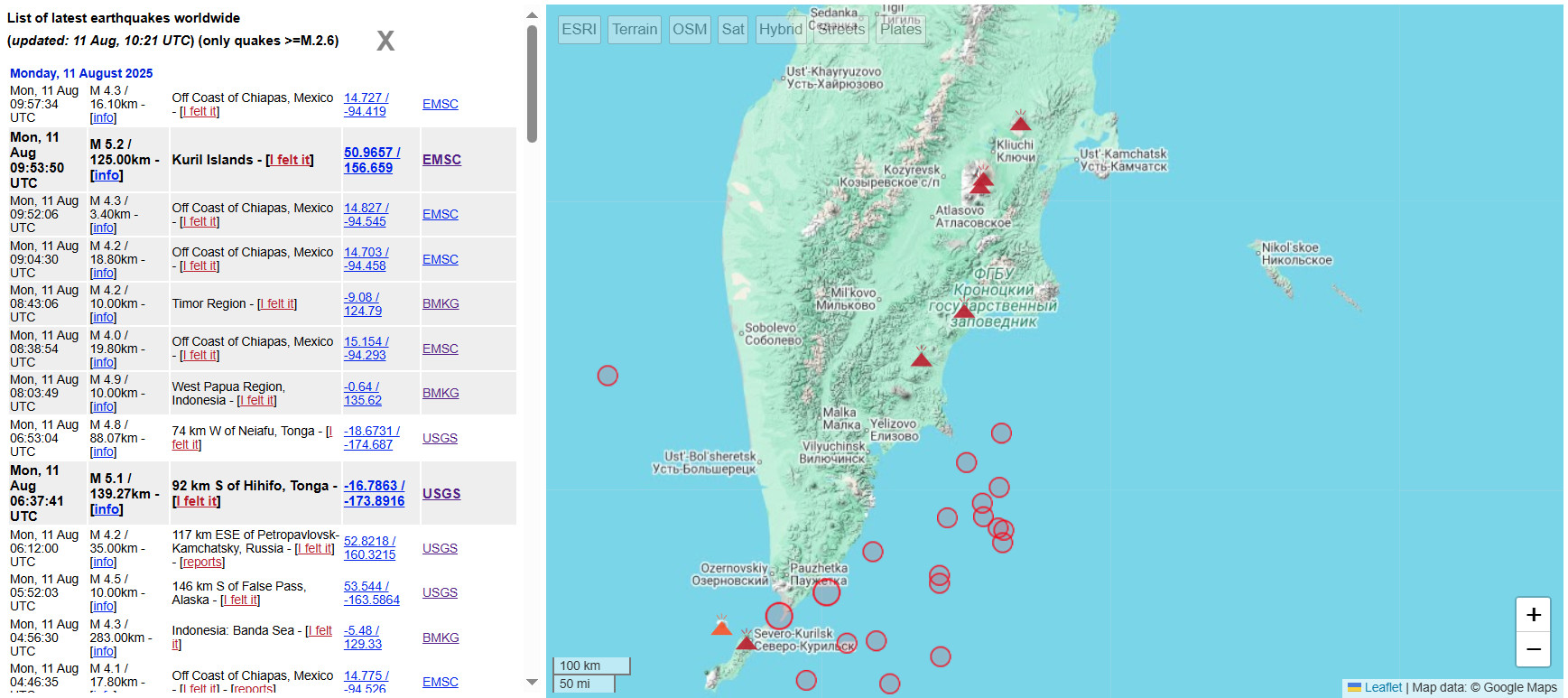Open info for Kuril Islands M 5.2 quake
1568x698 pixels.
pyautogui.click(x=107, y=175)
